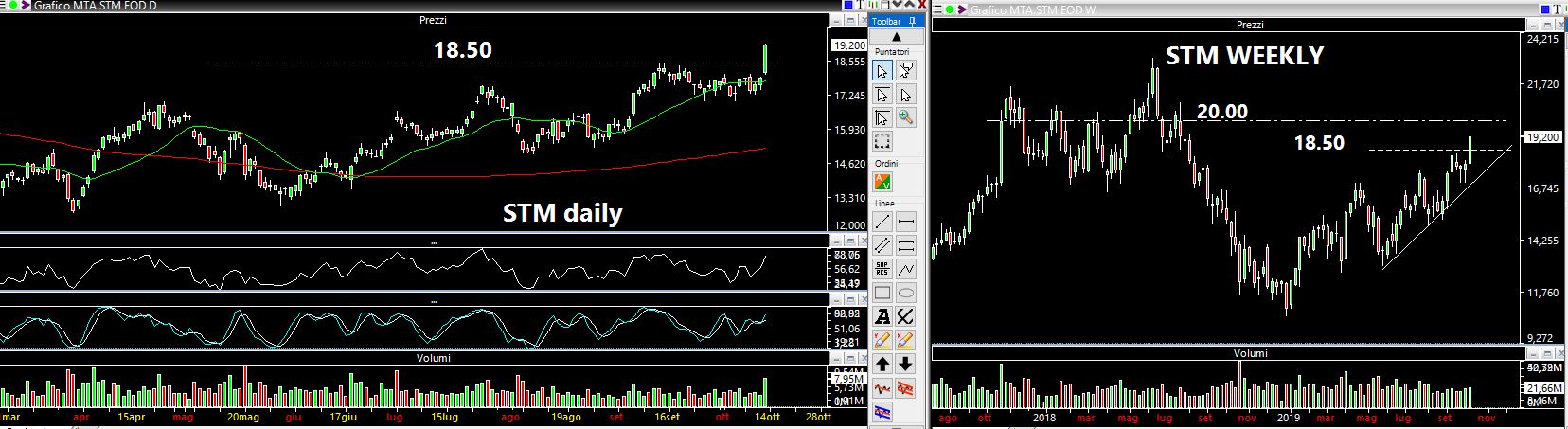Click the last blue-red icon in toolbar

point(882,411)
